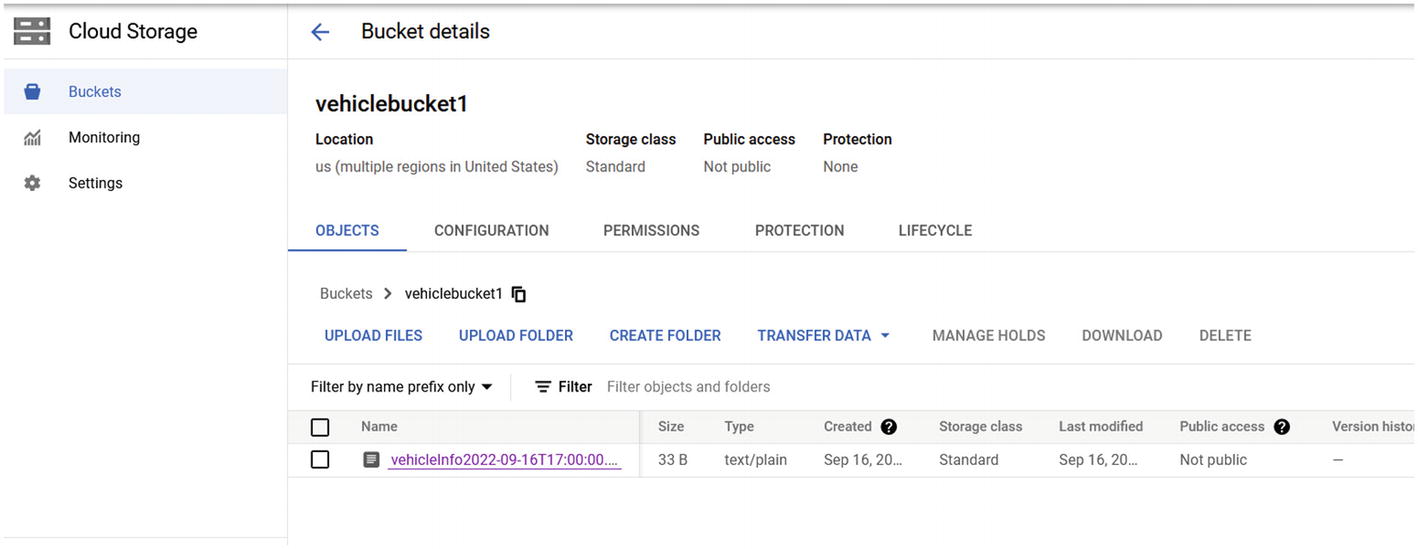
Task: Click the Buckets breadcrumb link
Action: [346, 294]
